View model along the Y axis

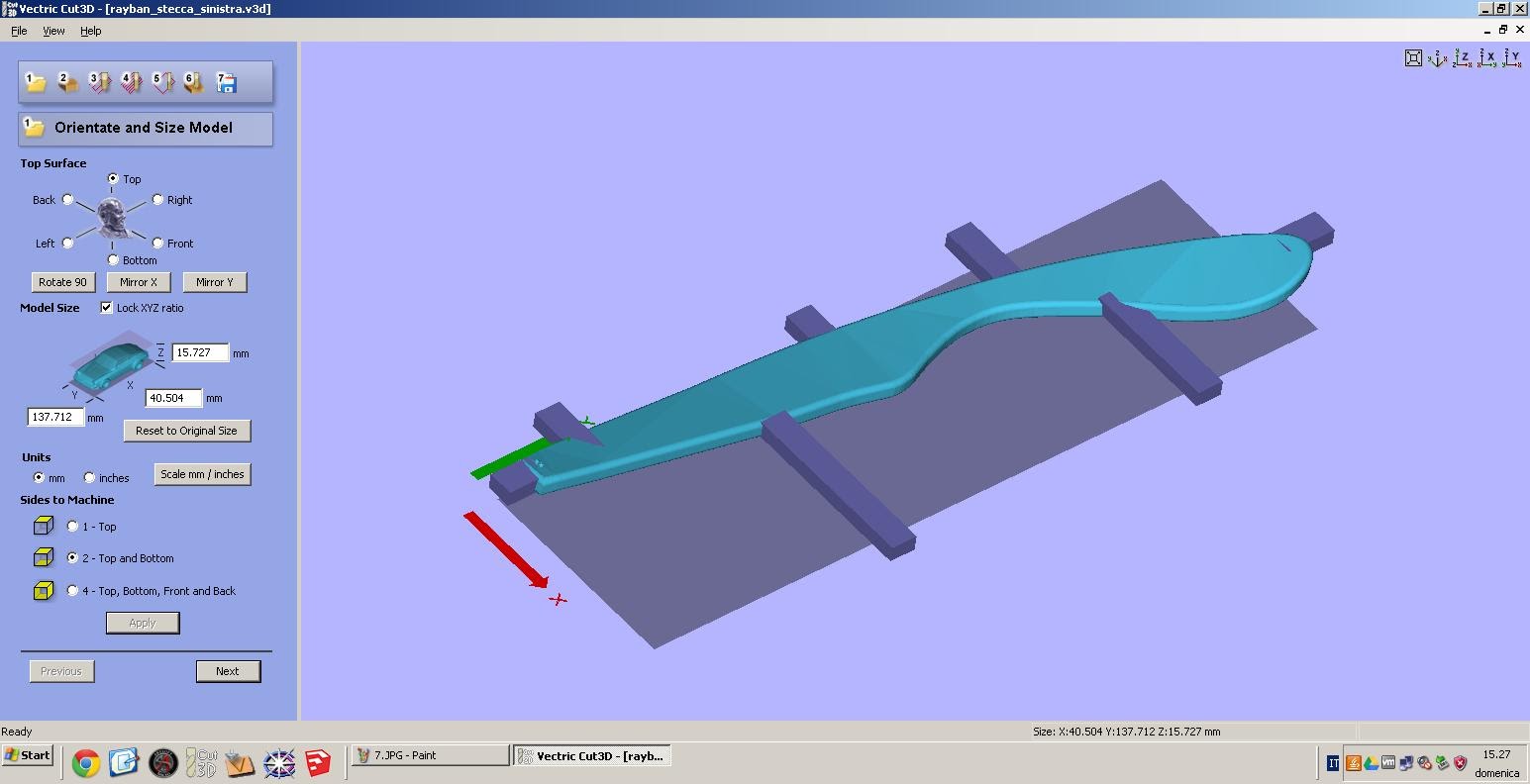(1512, 58)
